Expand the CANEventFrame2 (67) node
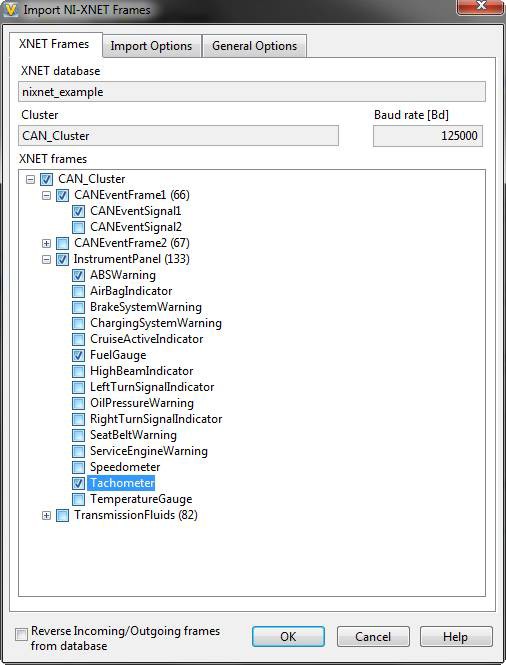506x665 pixels. (46, 243)
